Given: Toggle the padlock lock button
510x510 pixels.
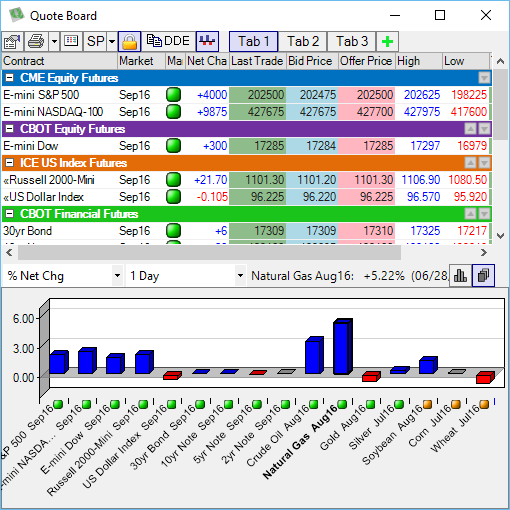Looking at the screenshot, I should click(x=130, y=42).
